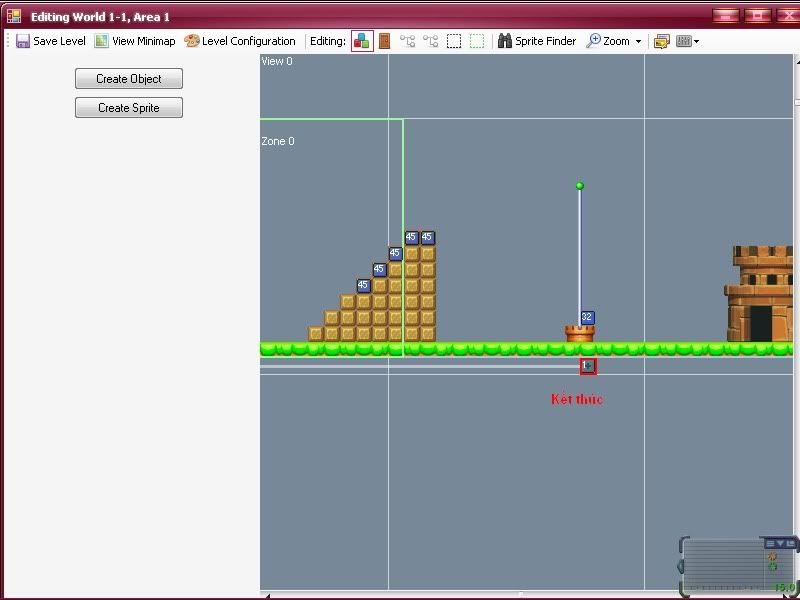Select sprite 45 just left of the green zone line
Viewport: 800px width, 600px height.
point(395,253)
